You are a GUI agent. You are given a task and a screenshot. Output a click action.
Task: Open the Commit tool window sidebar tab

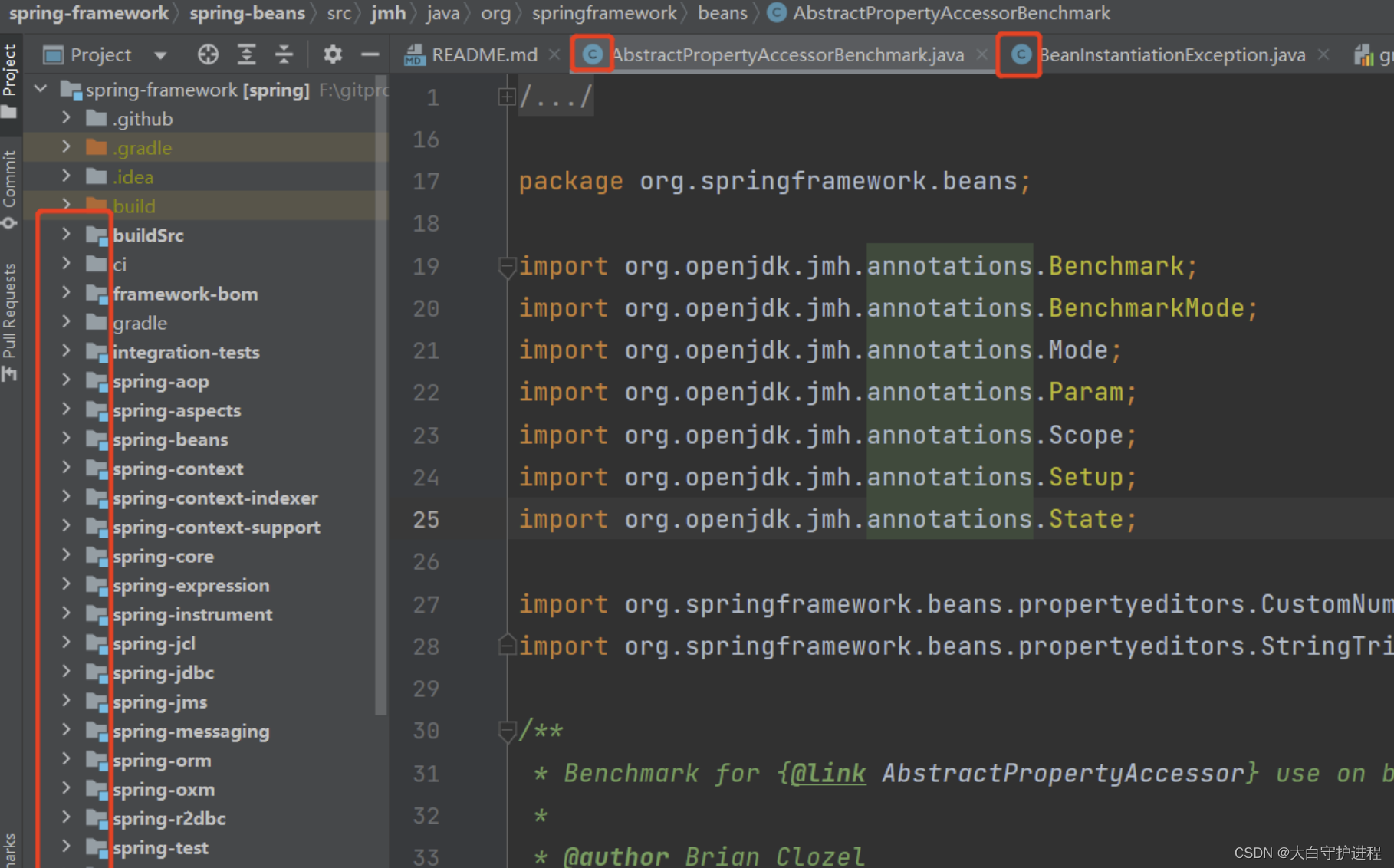tap(10, 189)
